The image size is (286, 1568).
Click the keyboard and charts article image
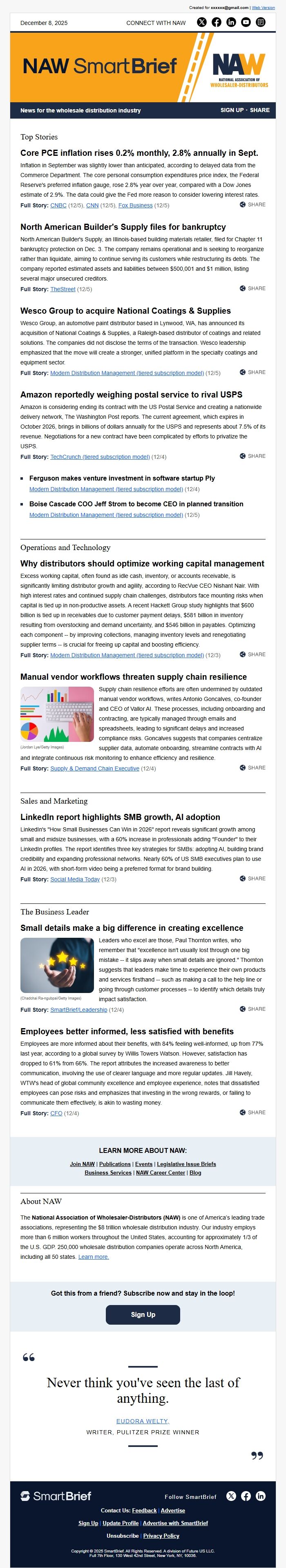point(57,714)
